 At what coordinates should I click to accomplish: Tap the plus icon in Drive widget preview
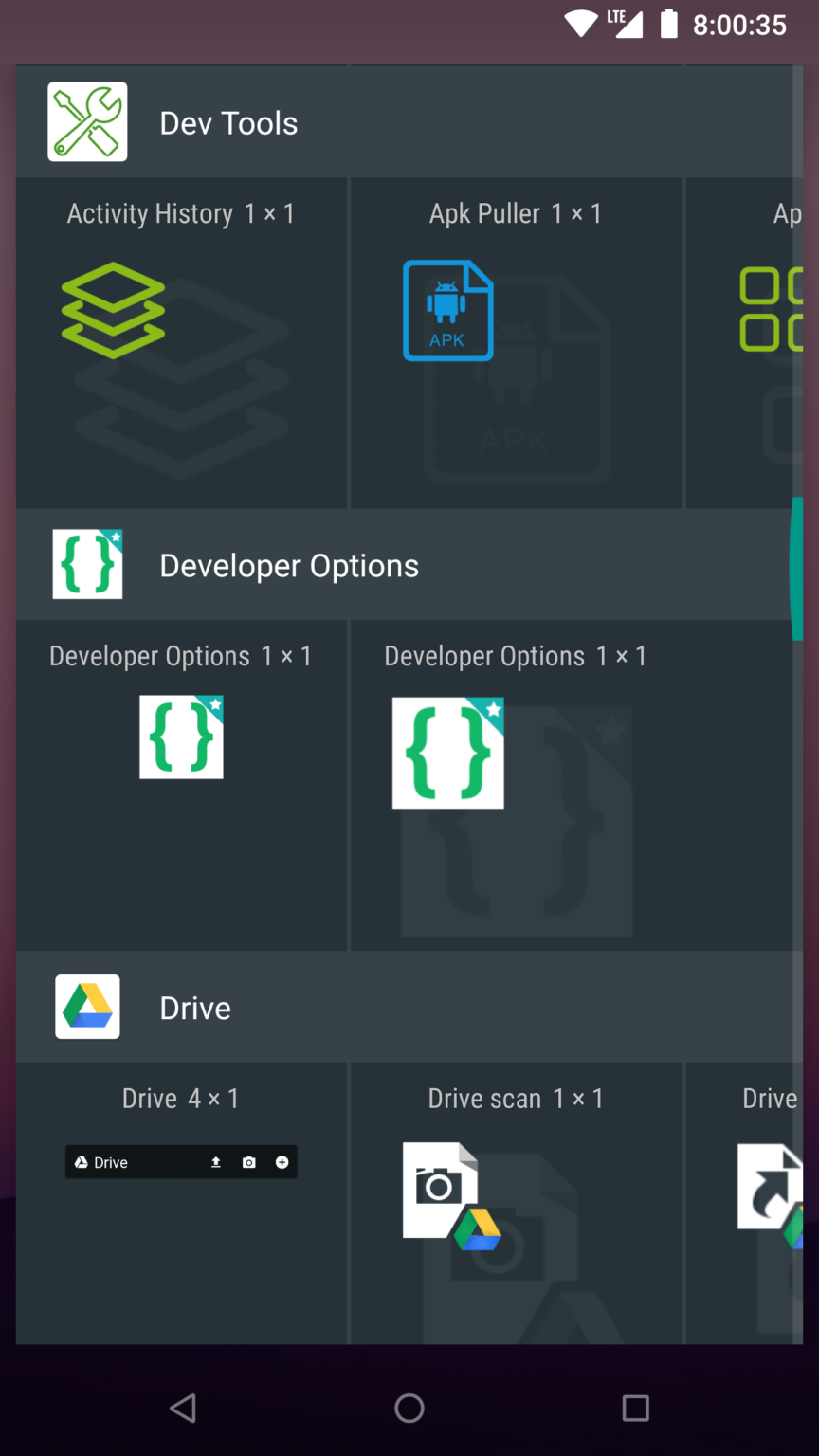(x=282, y=1162)
